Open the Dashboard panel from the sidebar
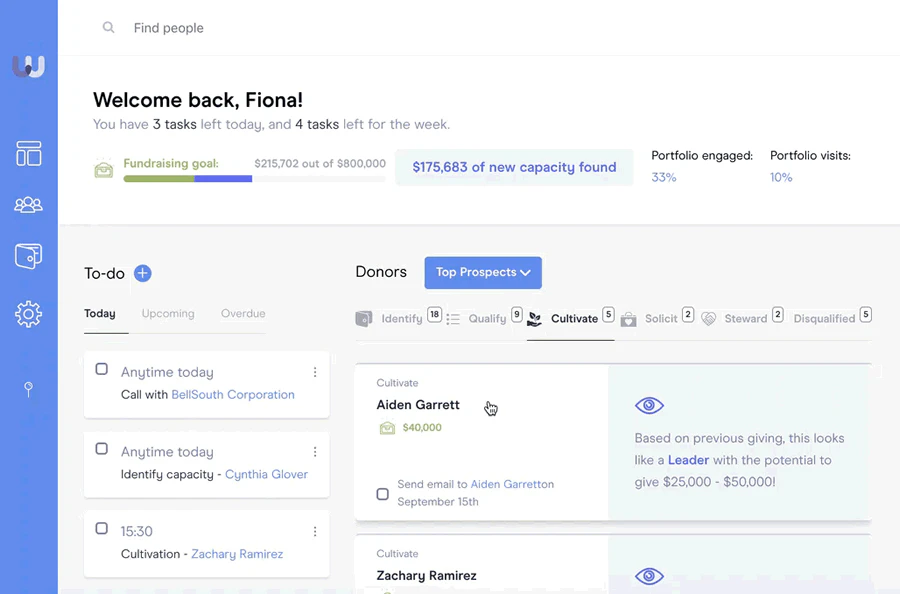Viewport: 900px width, 594px height. point(28,153)
